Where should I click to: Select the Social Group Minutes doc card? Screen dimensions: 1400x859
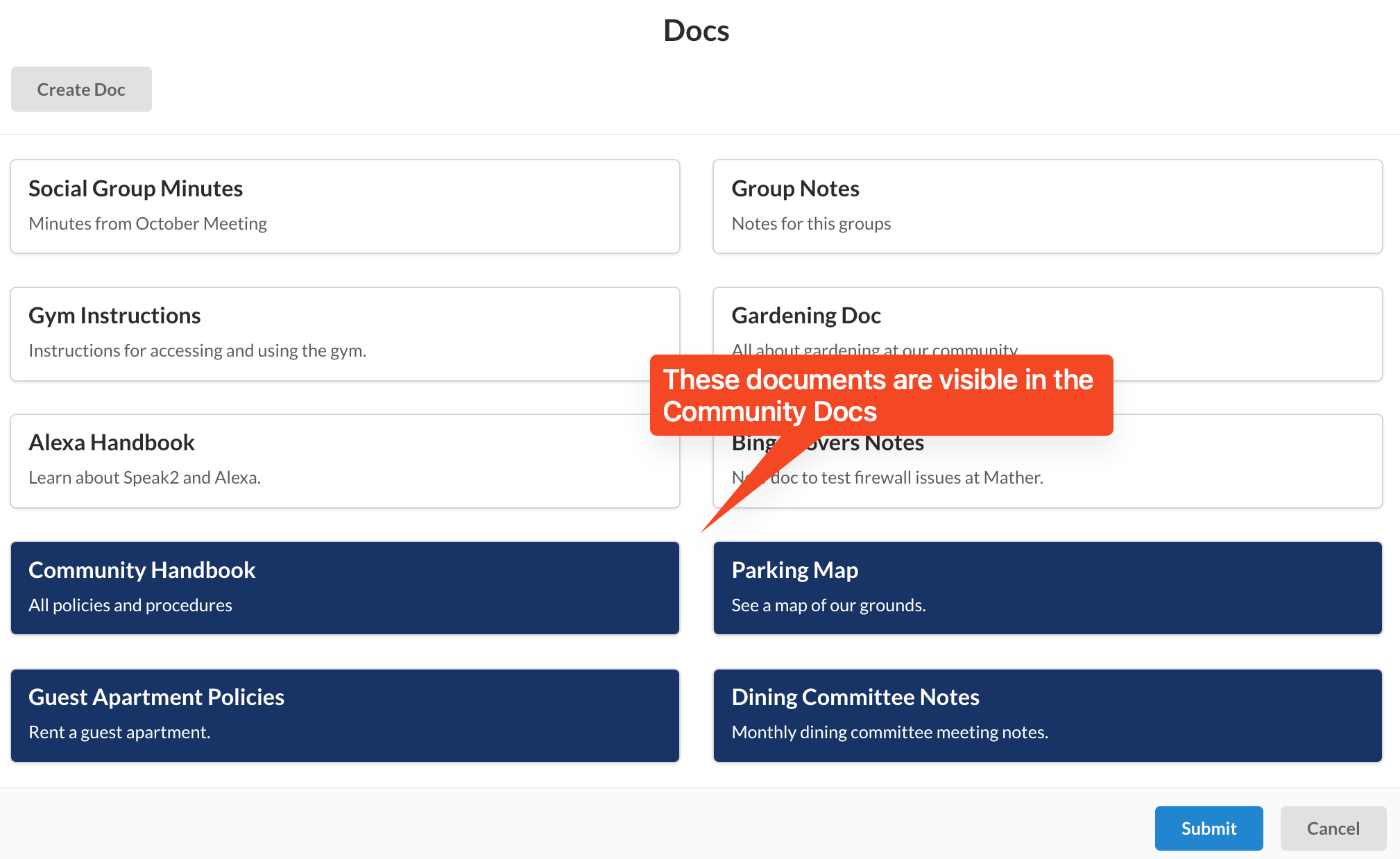click(x=345, y=207)
